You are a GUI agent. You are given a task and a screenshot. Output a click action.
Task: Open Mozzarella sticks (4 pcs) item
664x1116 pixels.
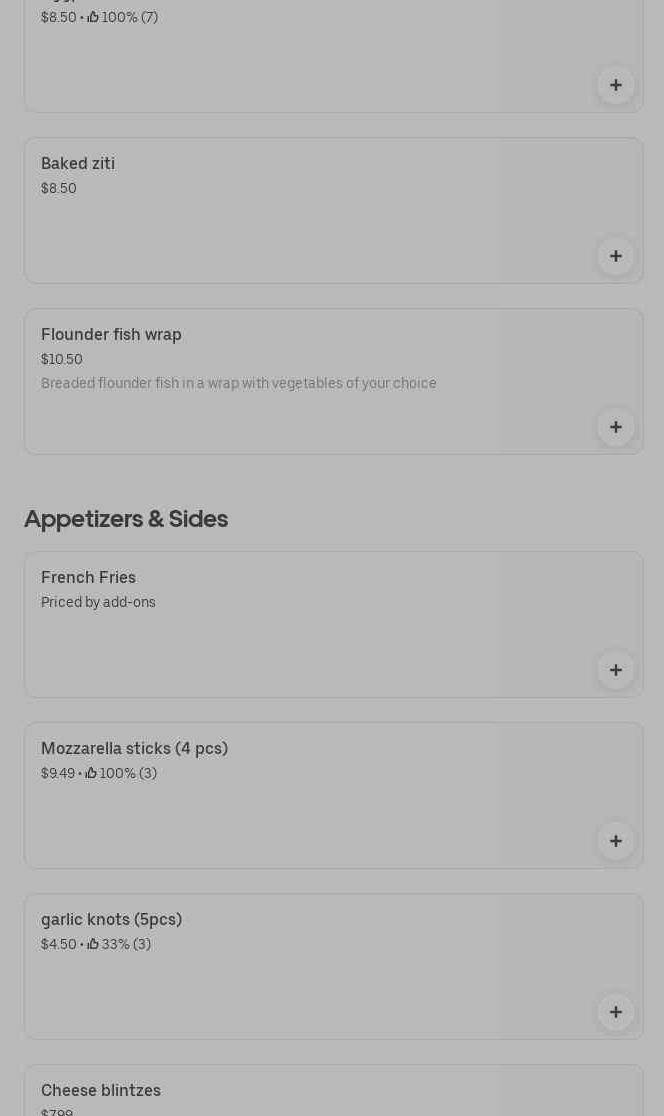[x=334, y=796]
